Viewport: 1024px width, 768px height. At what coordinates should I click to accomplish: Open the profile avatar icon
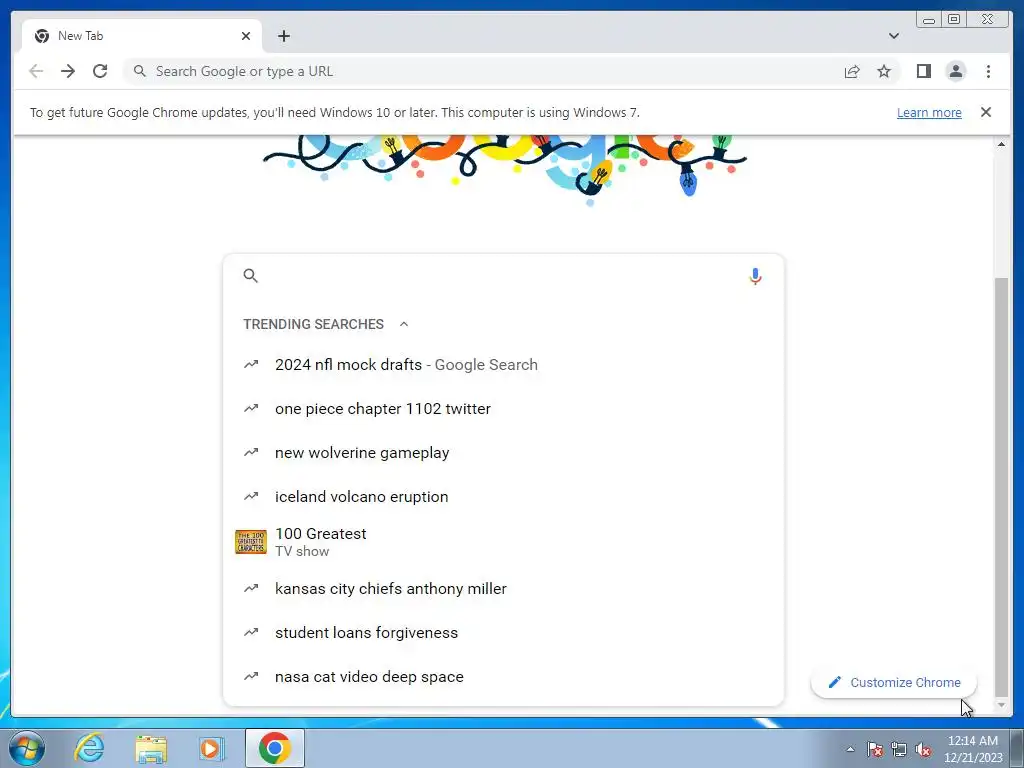coord(956,71)
